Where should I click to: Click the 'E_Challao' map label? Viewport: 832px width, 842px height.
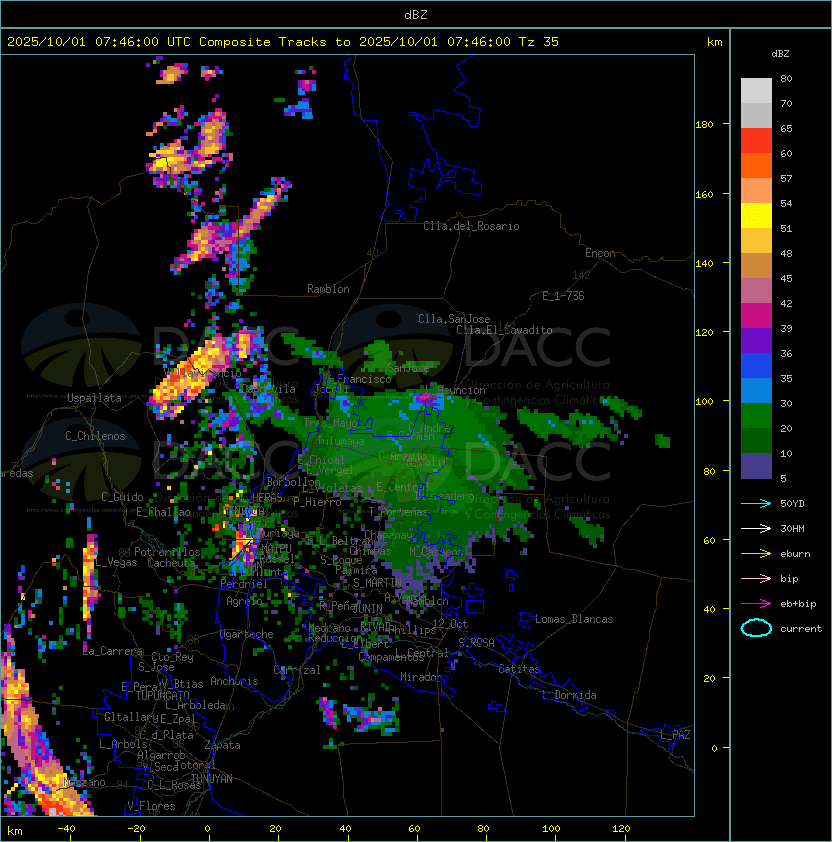163,512
